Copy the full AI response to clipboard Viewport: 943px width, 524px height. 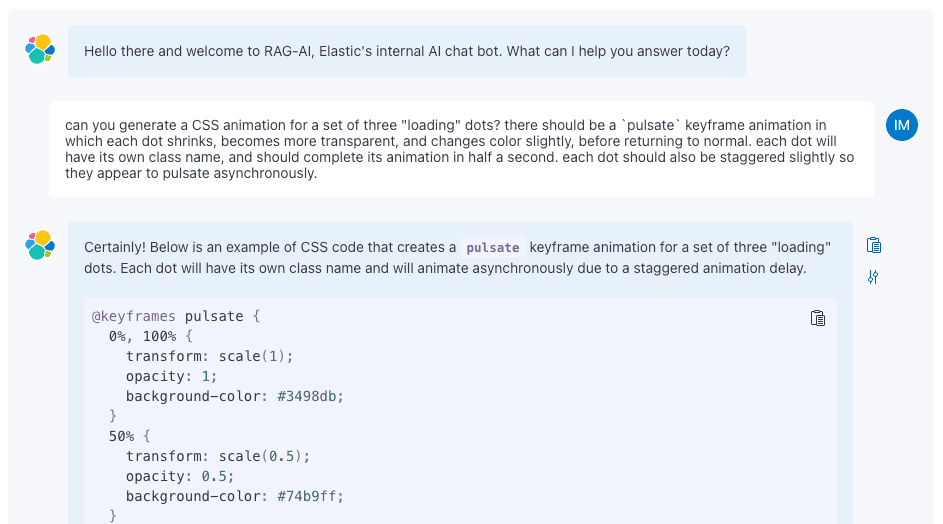(x=874, y=245)
